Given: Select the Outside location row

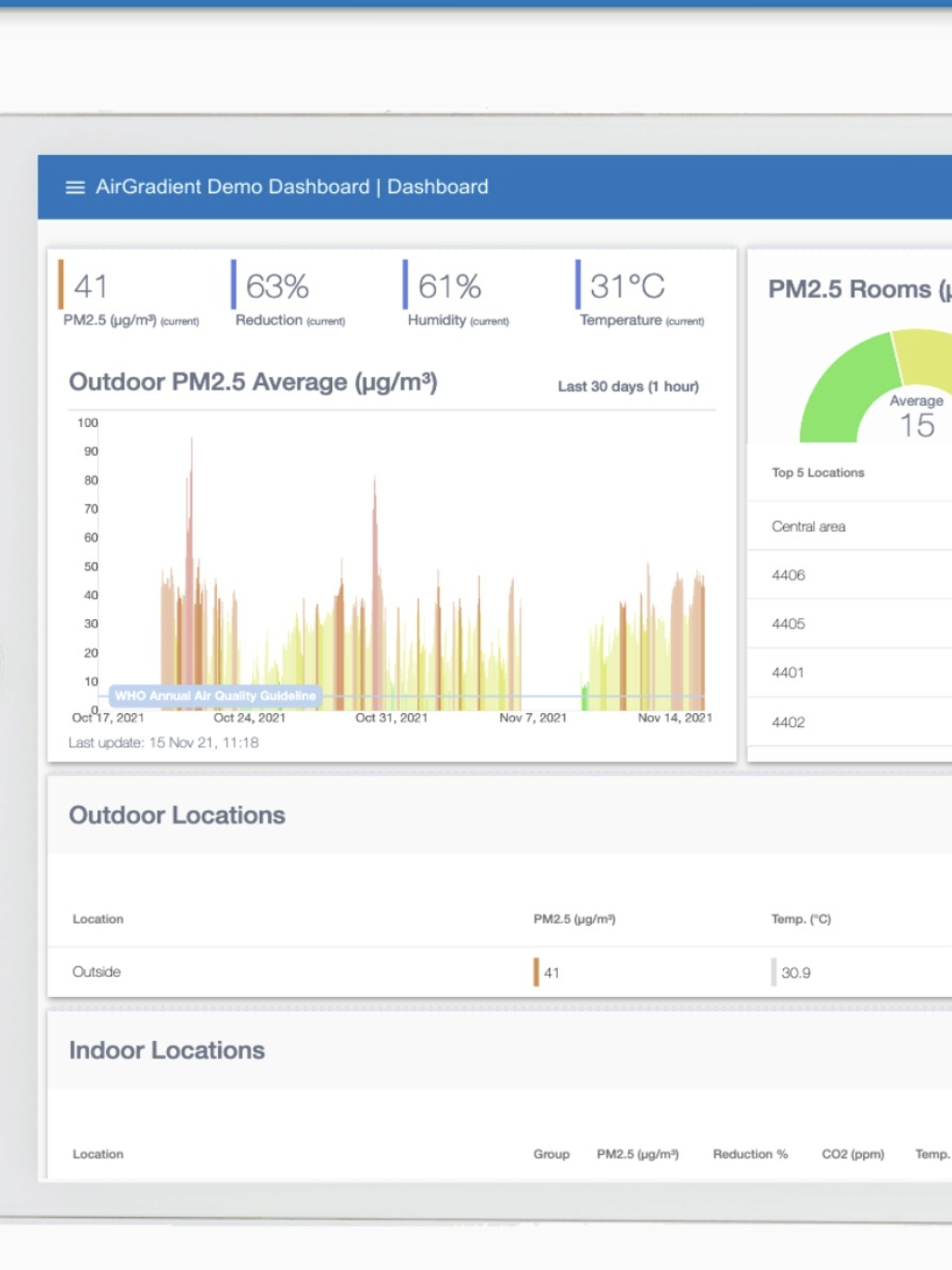Looking at the screenshot, I should (499, 972).
